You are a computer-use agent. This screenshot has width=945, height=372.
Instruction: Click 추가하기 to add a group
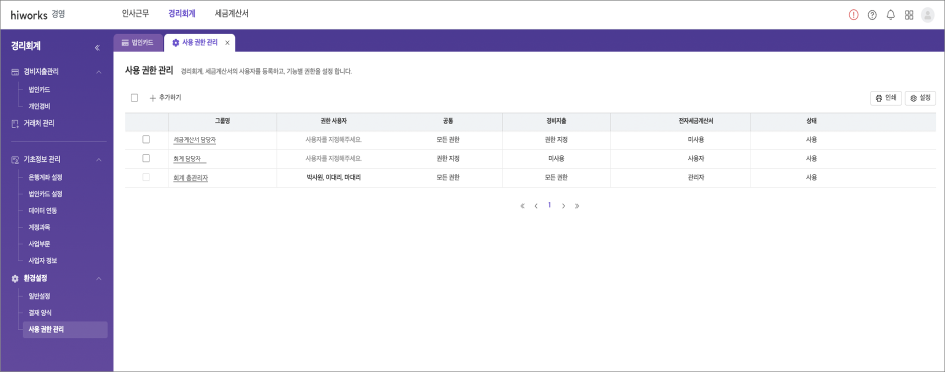(165, 98)
